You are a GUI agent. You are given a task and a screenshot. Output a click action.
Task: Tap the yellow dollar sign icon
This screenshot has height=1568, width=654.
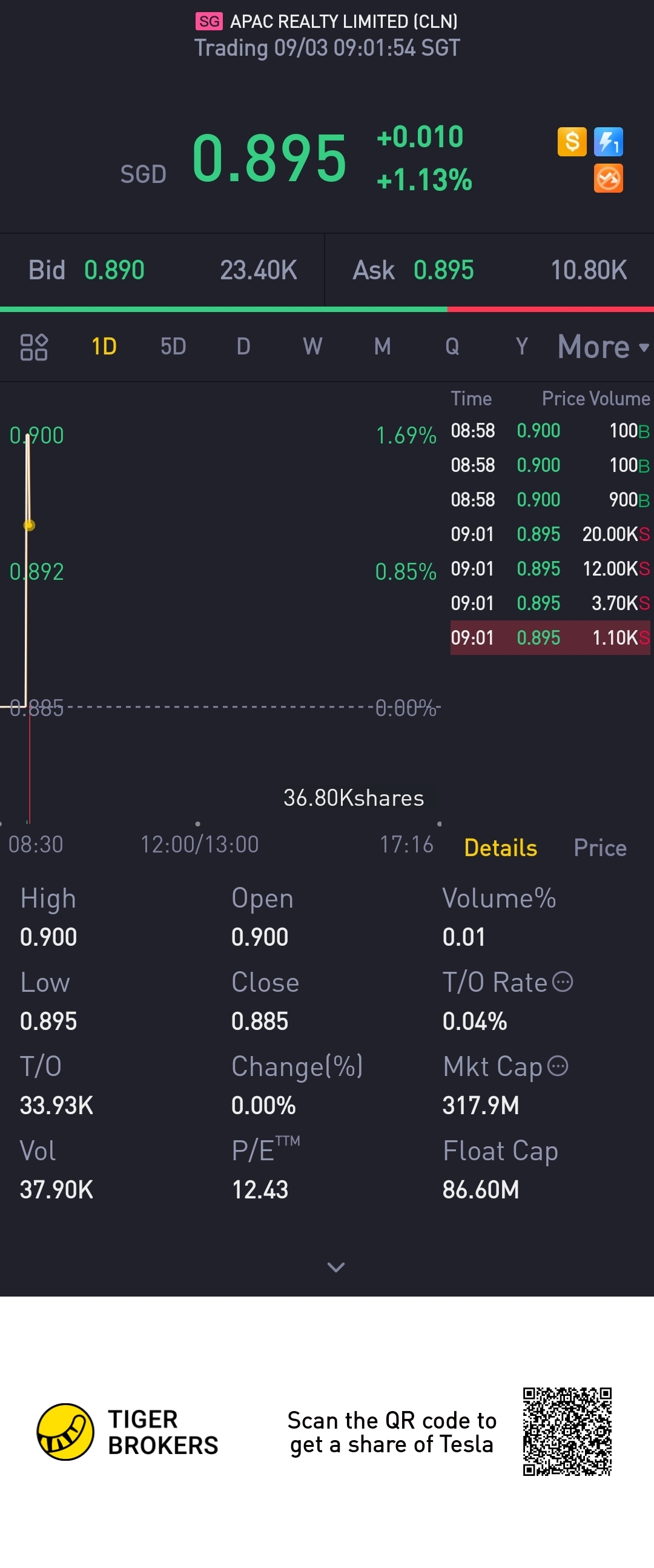pyautogui.click(x=572, y=142)
